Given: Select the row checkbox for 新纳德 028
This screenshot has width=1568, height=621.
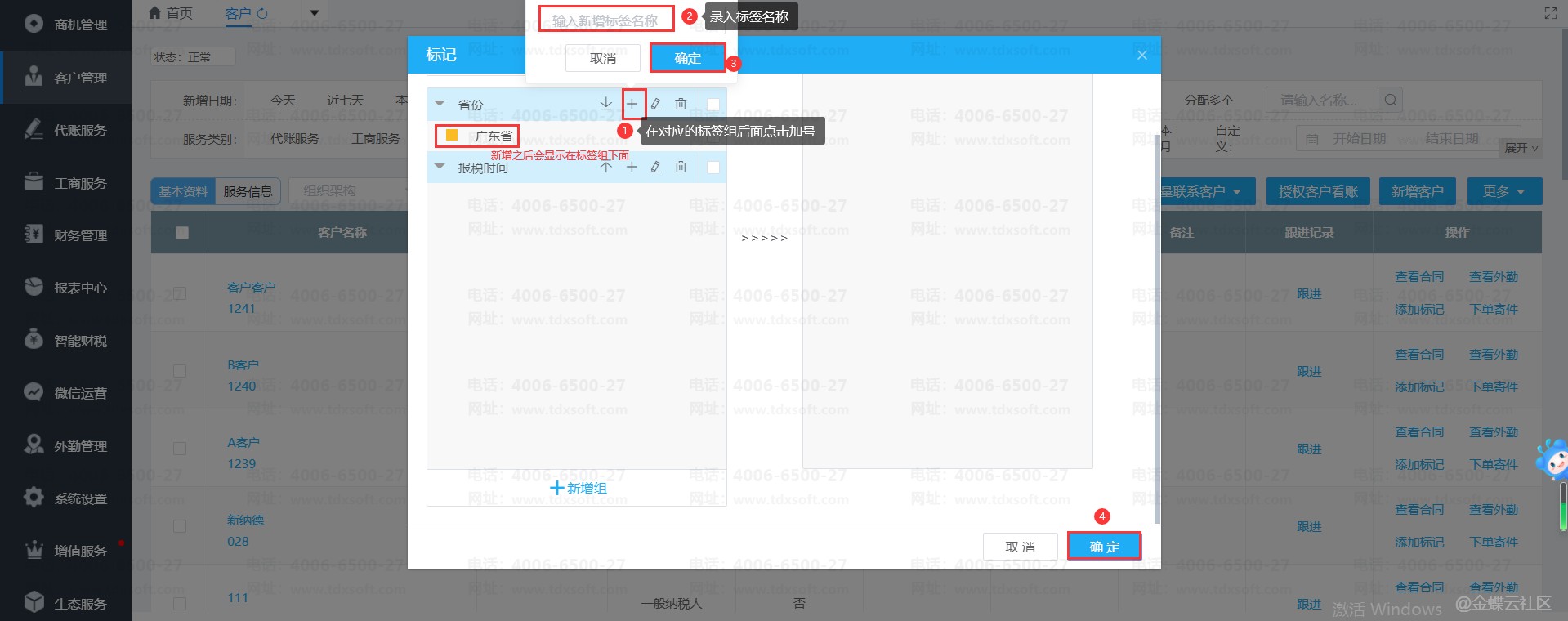Looking at the screenshot, I should pos(181,526).
